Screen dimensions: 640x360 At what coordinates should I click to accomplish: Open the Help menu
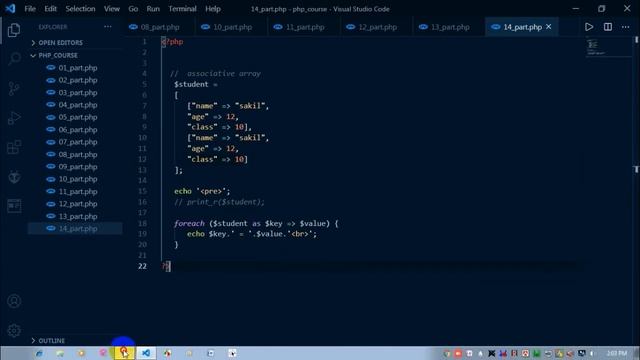pos(213,9)
